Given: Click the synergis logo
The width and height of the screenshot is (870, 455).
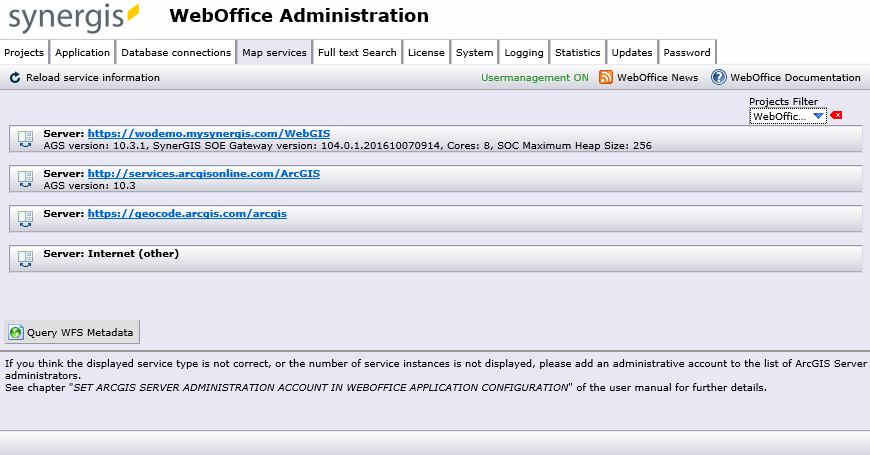Looking at the screenshot, I should point(73,18).
